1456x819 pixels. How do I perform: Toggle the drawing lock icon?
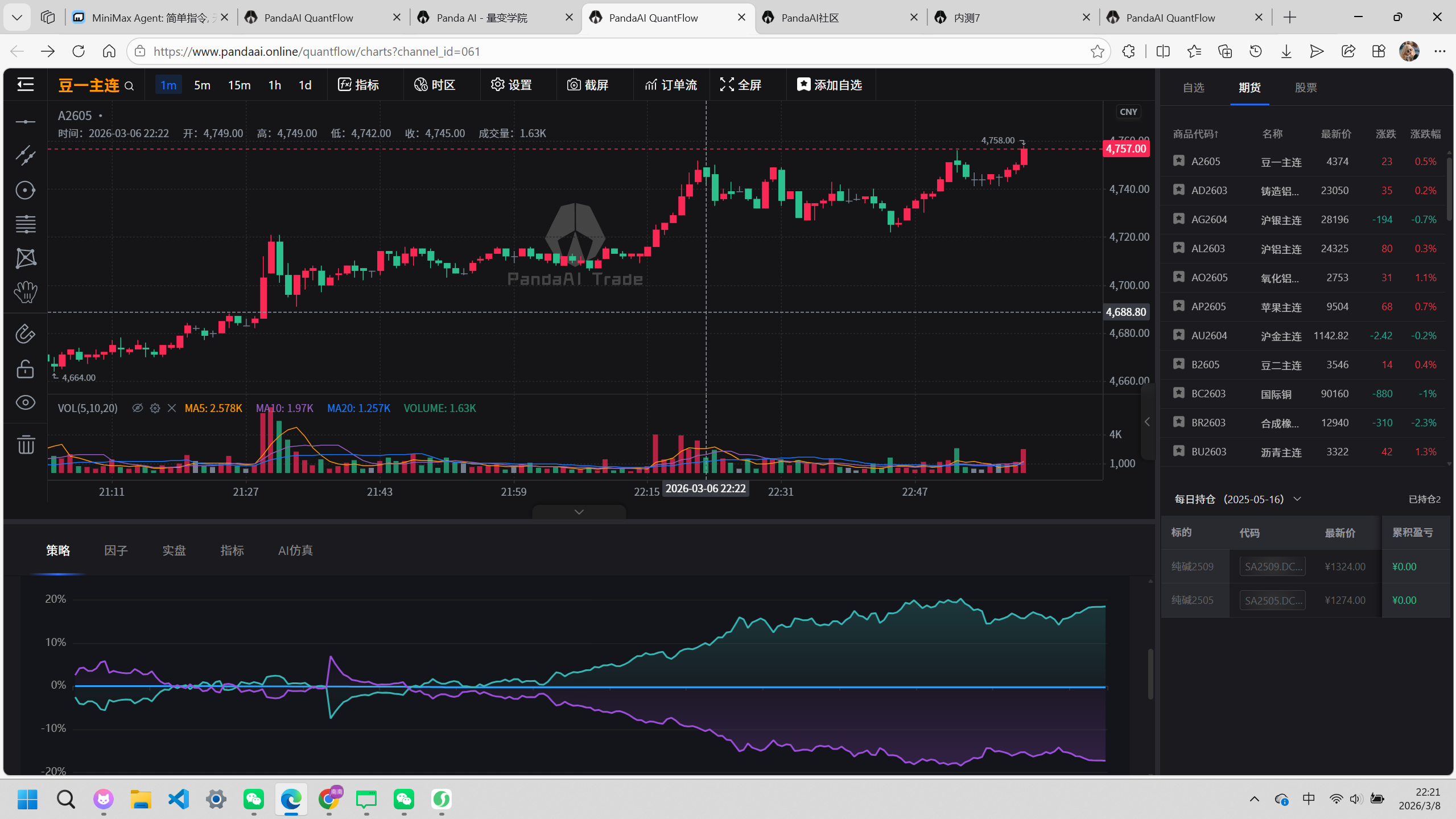[26, 369]
